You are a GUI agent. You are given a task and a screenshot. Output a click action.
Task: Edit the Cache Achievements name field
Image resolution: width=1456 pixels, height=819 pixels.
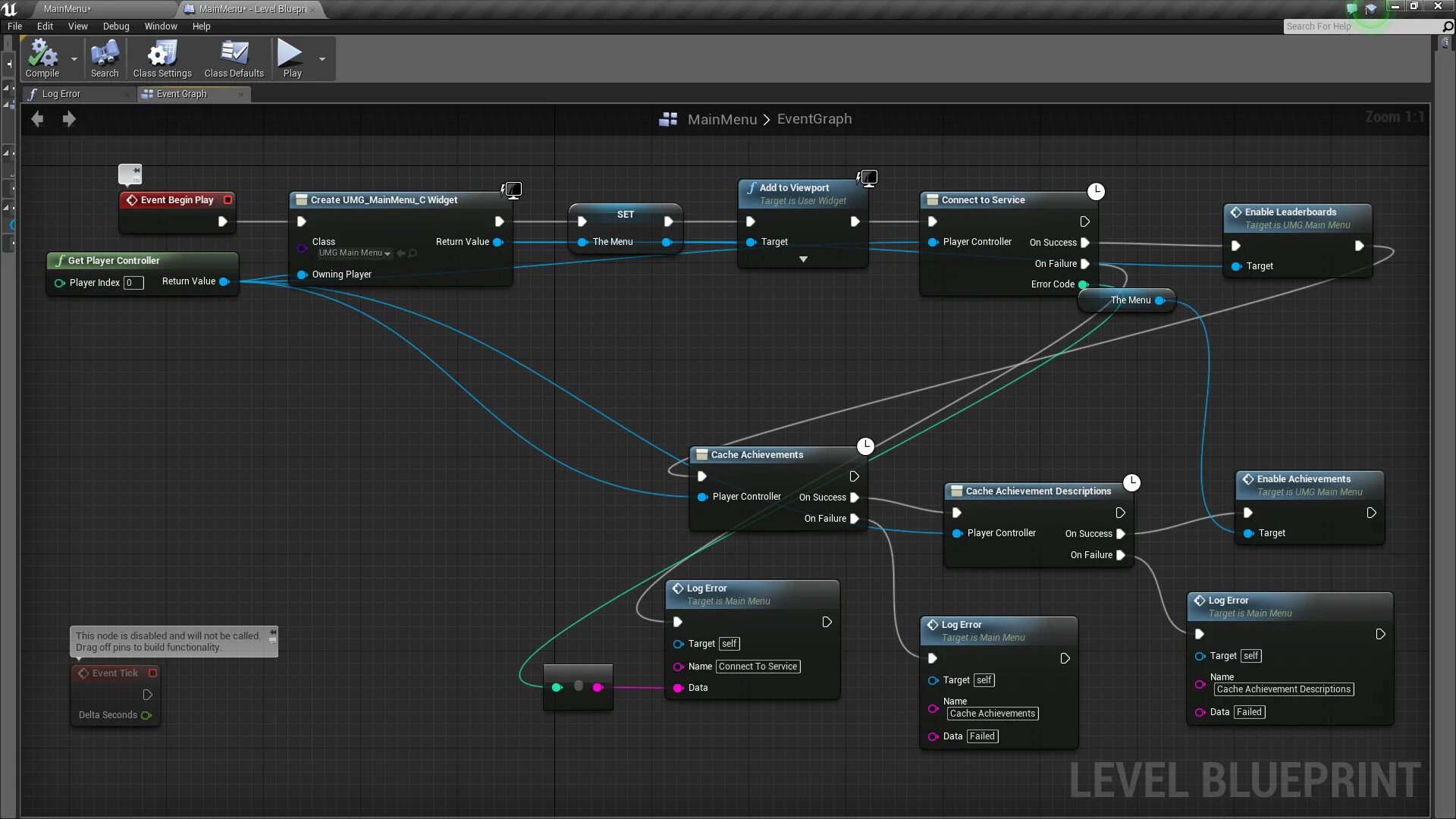[992, 714]
